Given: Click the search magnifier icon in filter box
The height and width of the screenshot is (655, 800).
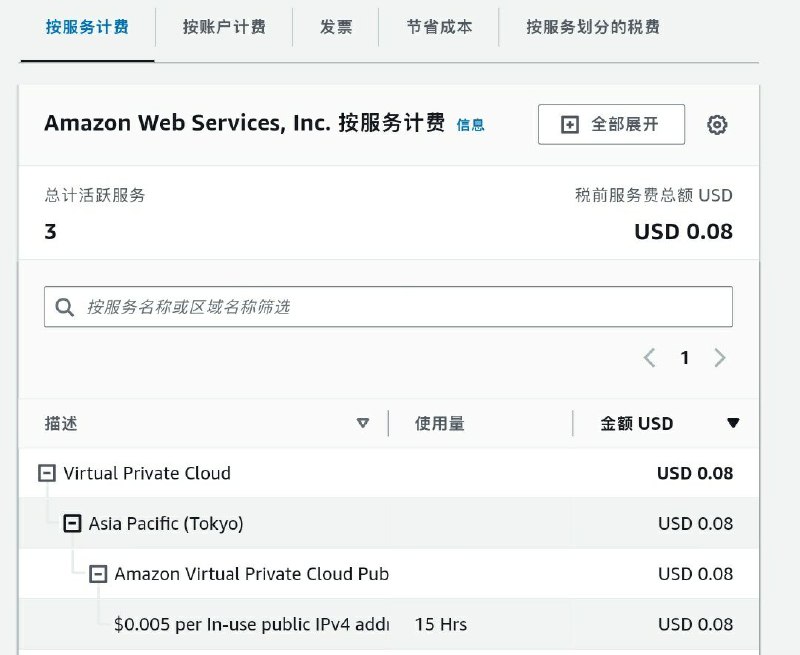Looking at the screenshot, I should pos(65,307).
